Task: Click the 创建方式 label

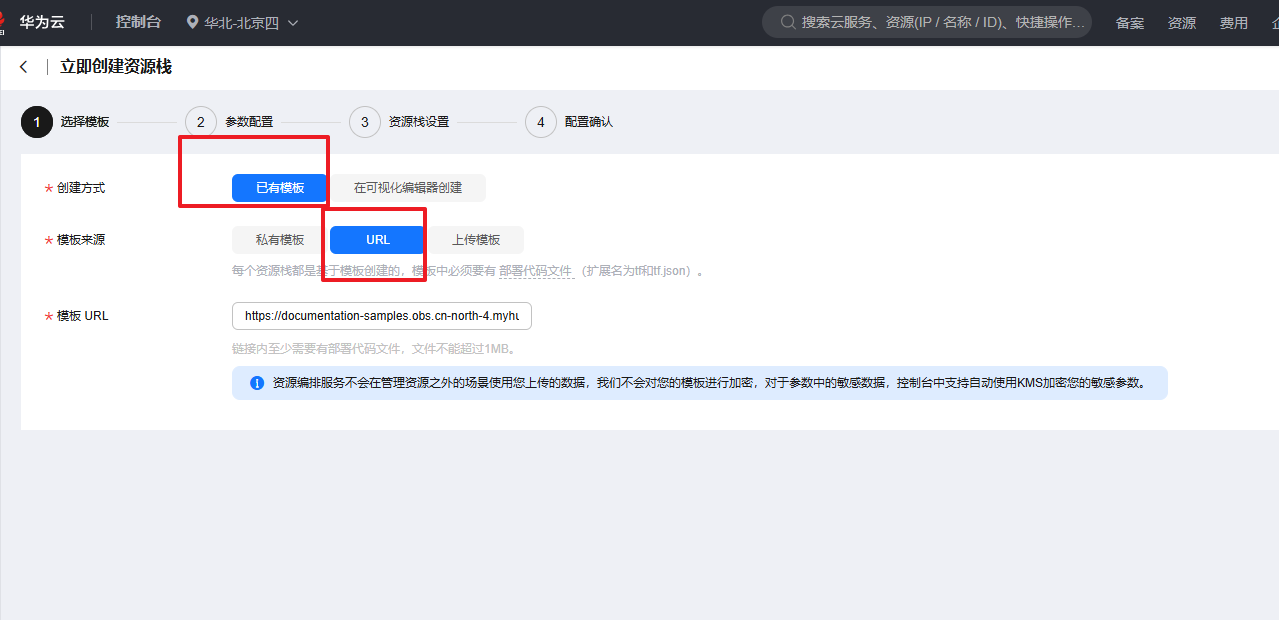Action: pos(81,188)
